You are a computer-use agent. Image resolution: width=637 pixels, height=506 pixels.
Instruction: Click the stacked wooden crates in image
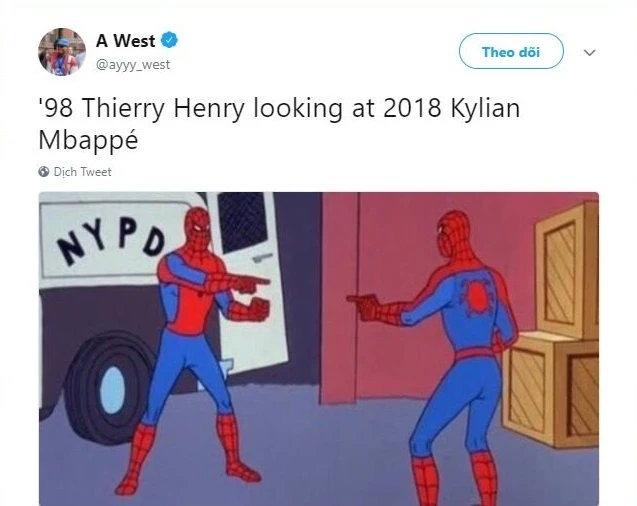(552, 325)
